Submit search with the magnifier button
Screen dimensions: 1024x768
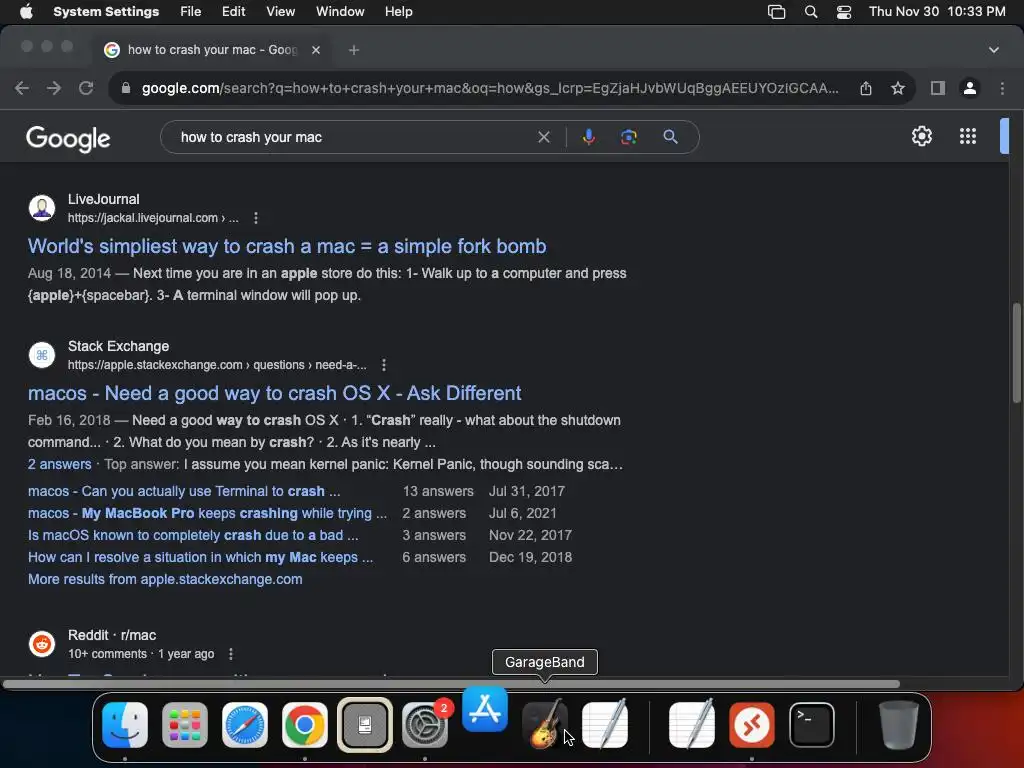(x=670, y=137)
